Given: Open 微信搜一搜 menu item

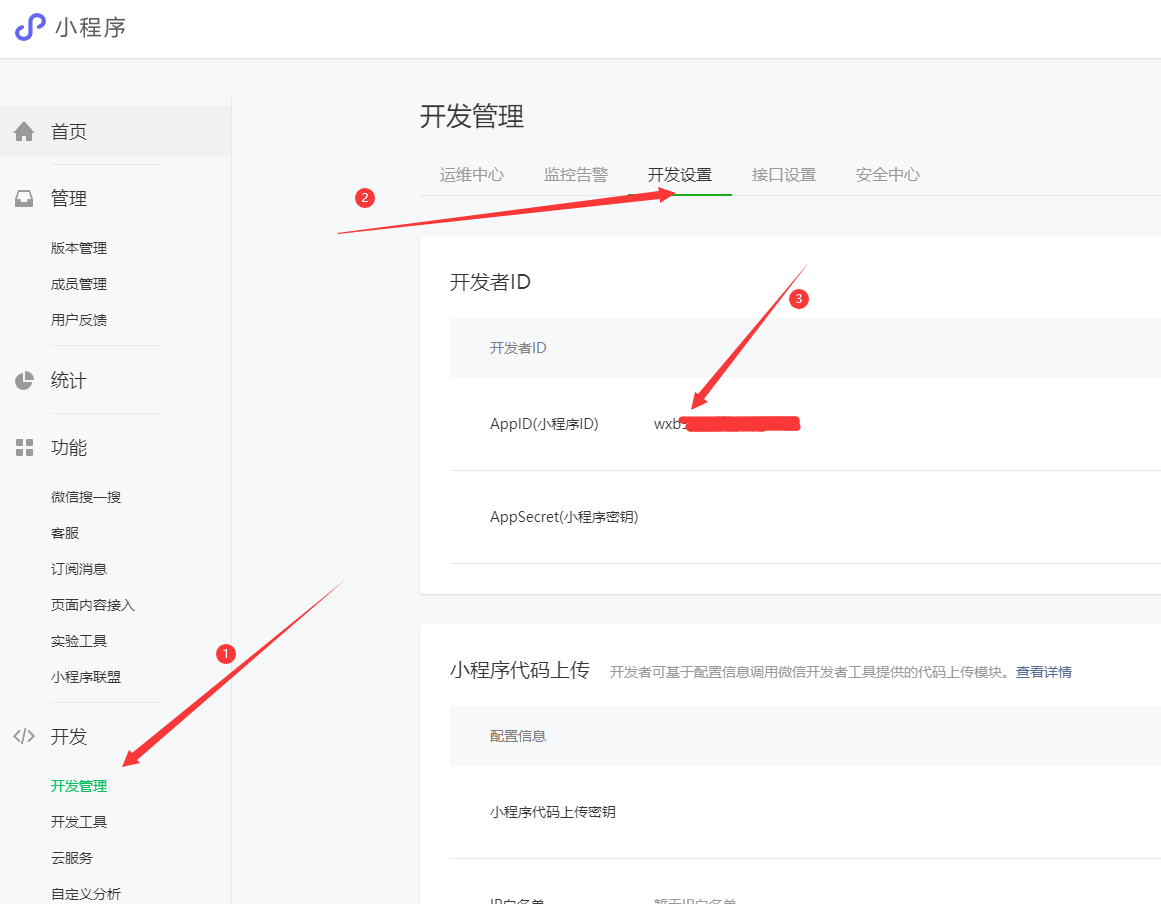Looking at the screenshot, I should click(86, 497).
